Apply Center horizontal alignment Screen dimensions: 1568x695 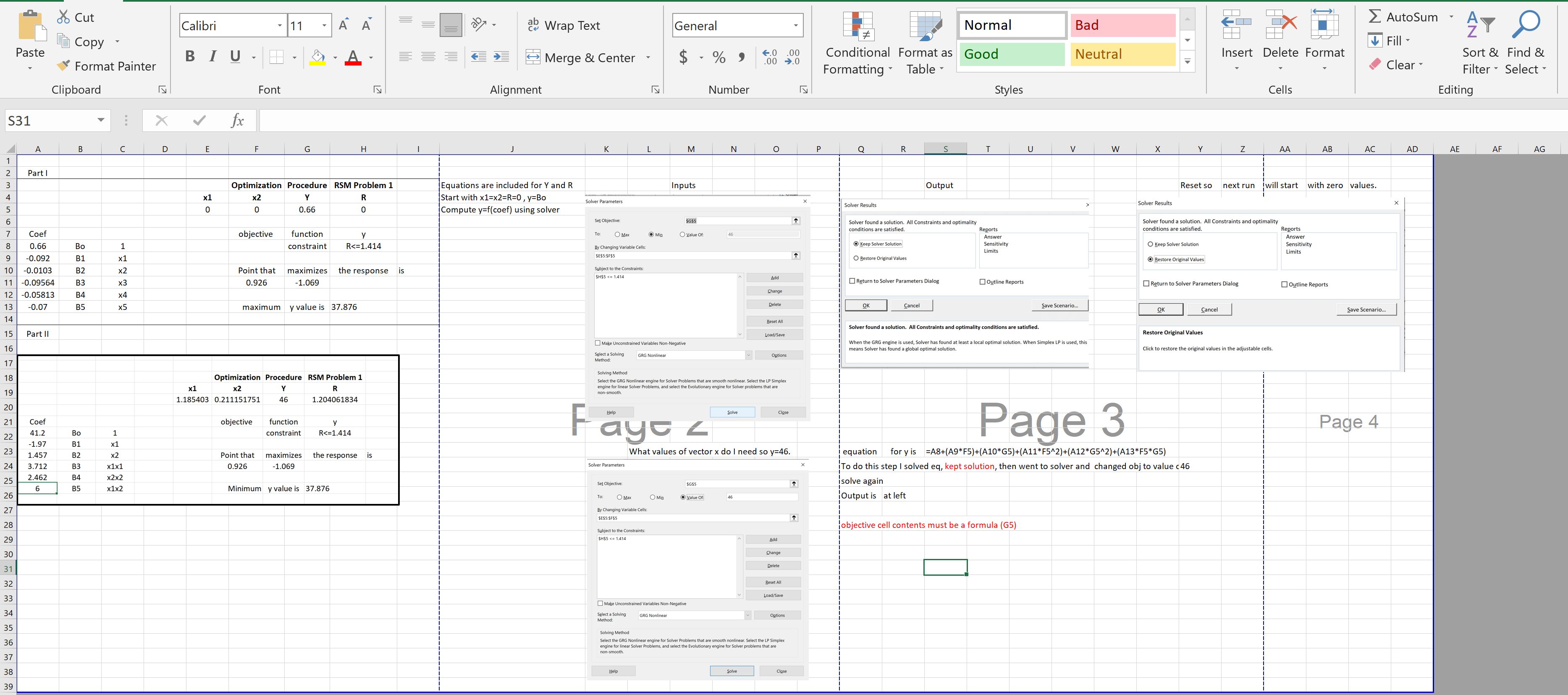point(428,57)
